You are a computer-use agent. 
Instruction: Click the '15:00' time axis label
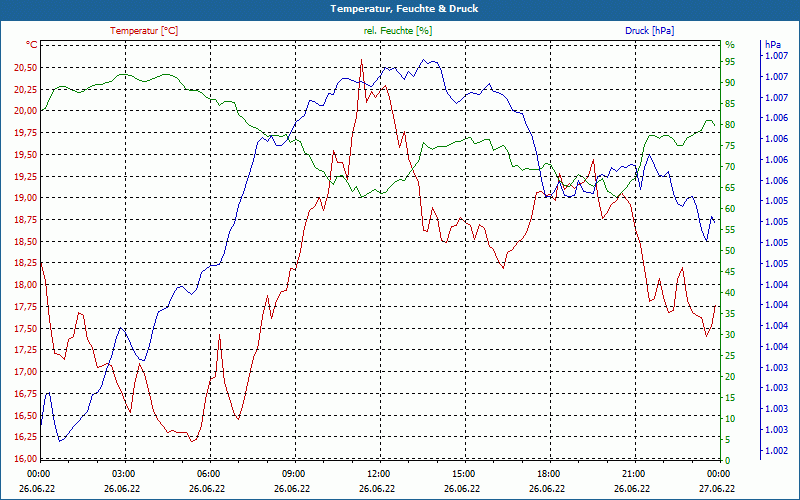(463, 473)
